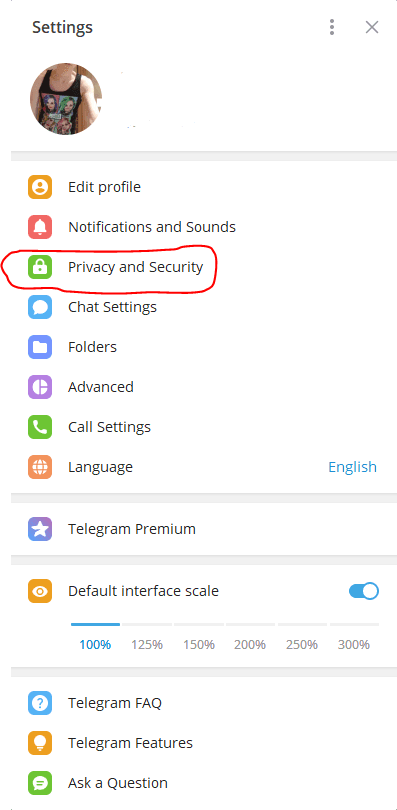
Task: Click the Telegram Premium star icon
Action: tap(40, 529)
